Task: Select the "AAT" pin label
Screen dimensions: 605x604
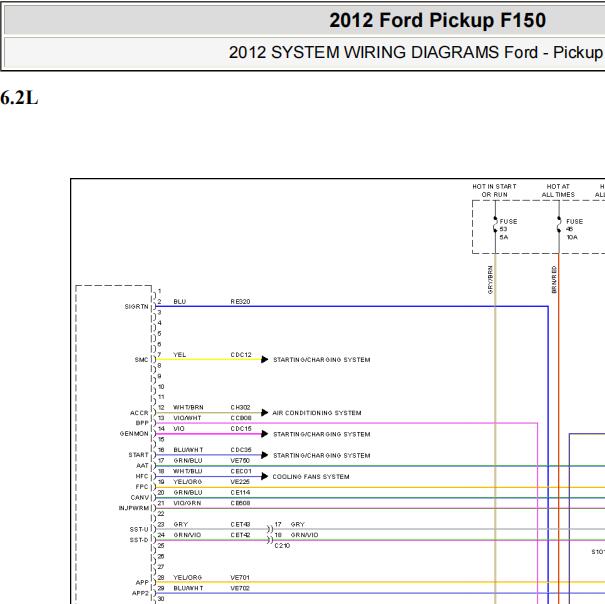Action: tap(142, 466)
